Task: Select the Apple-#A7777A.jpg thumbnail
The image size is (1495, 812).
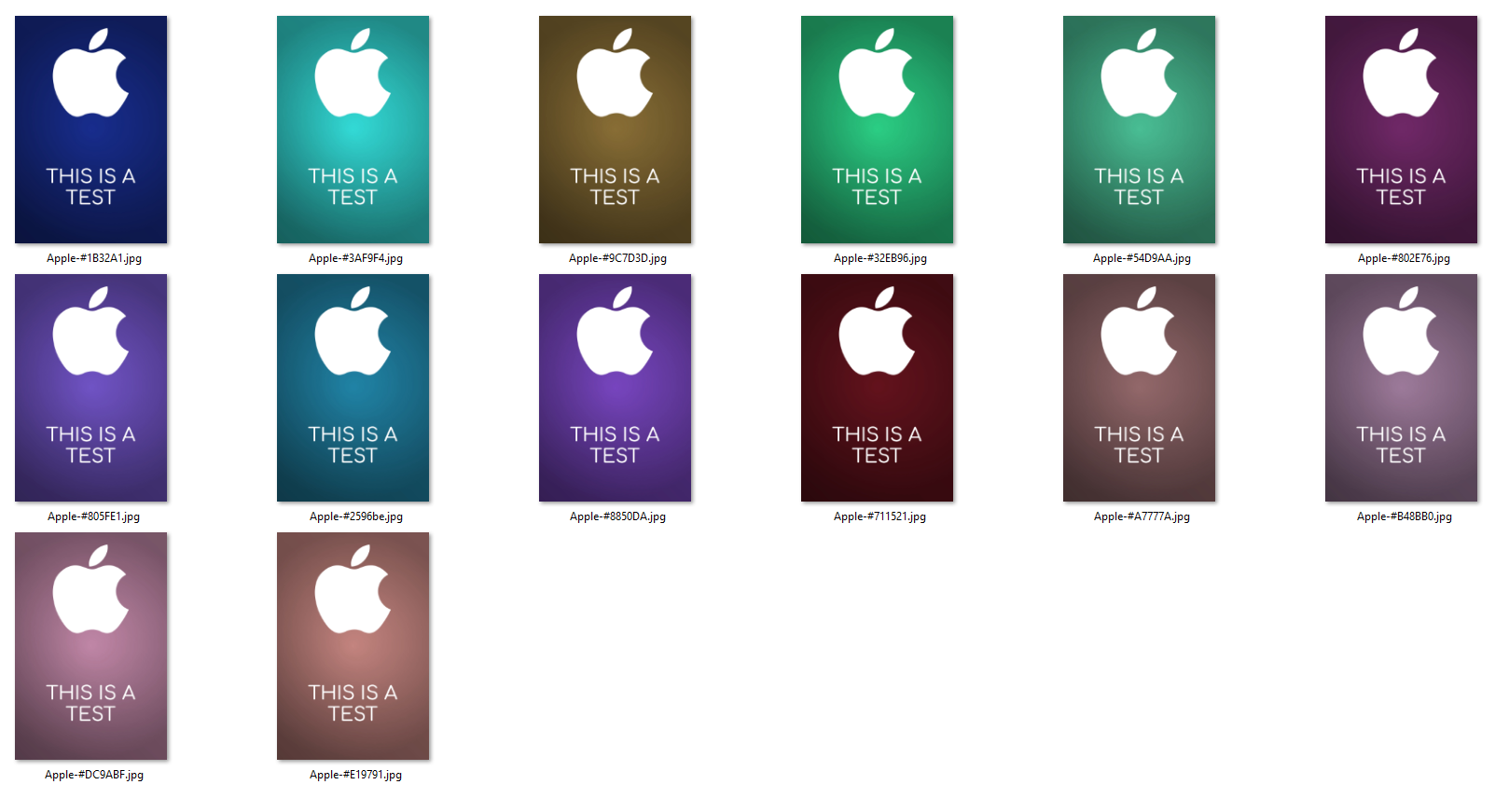Action: 1139,388
